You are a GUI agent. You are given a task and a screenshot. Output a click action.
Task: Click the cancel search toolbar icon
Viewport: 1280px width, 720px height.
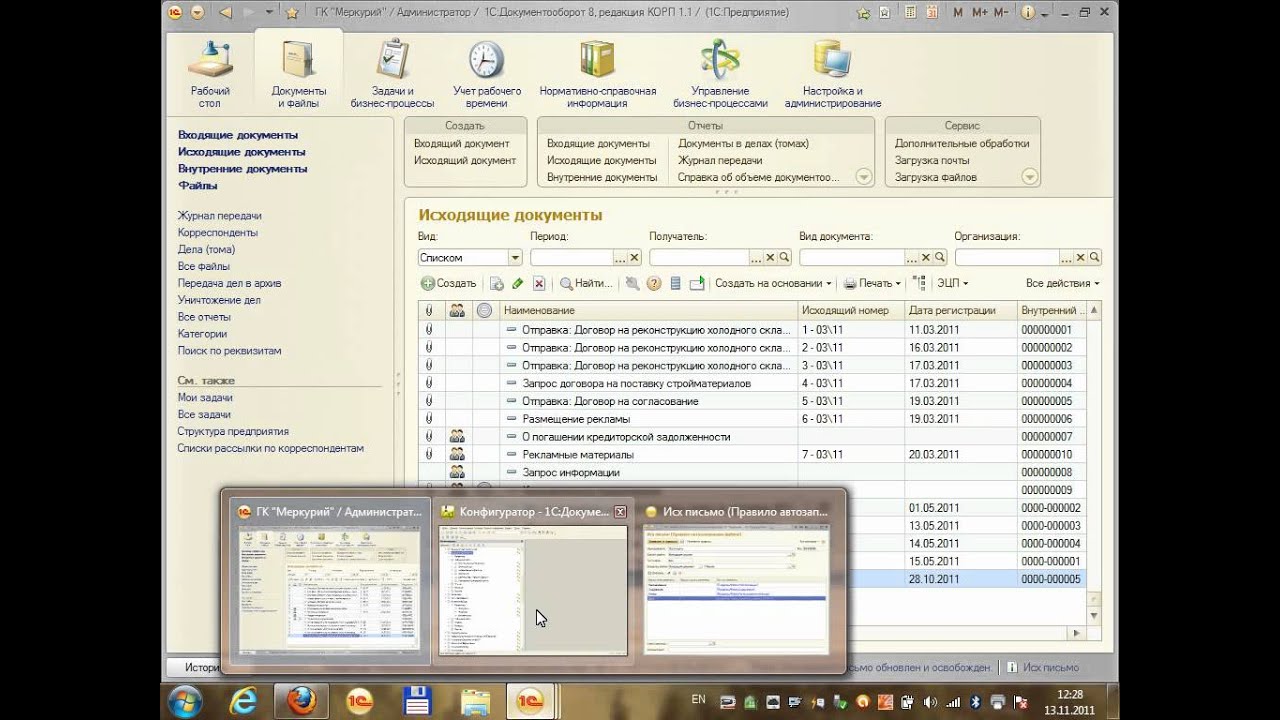pos(633,283)
